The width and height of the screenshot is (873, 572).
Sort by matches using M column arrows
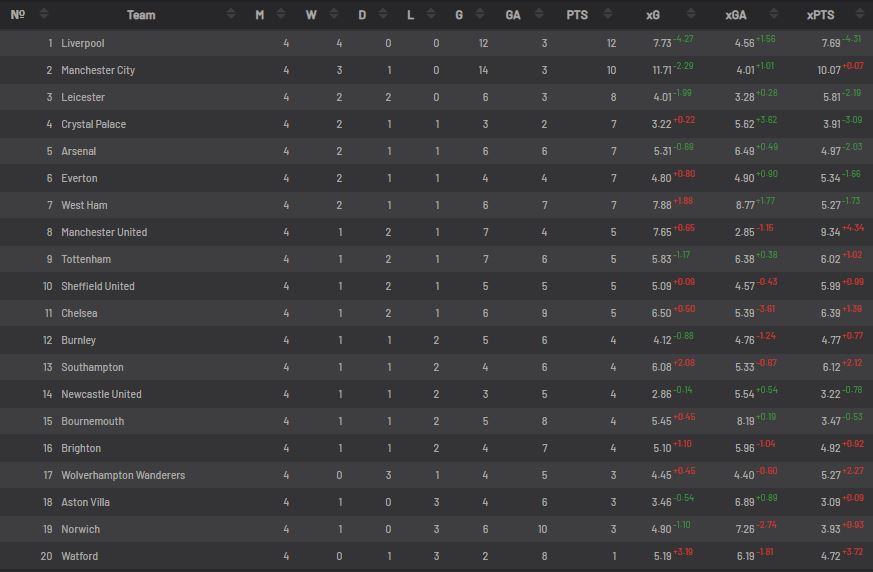[281, 14]
